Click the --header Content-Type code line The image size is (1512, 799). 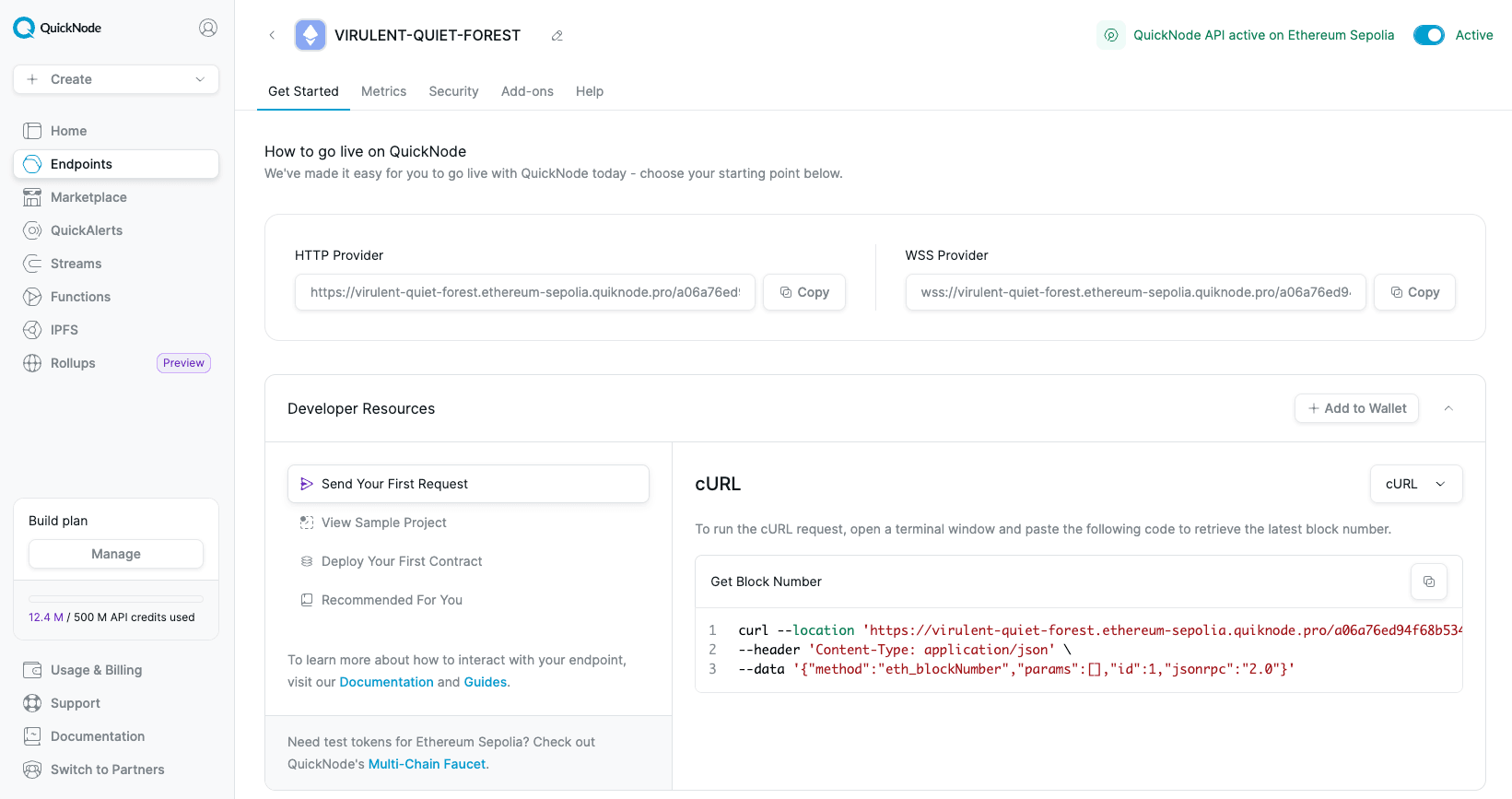[x=905, y=650]
